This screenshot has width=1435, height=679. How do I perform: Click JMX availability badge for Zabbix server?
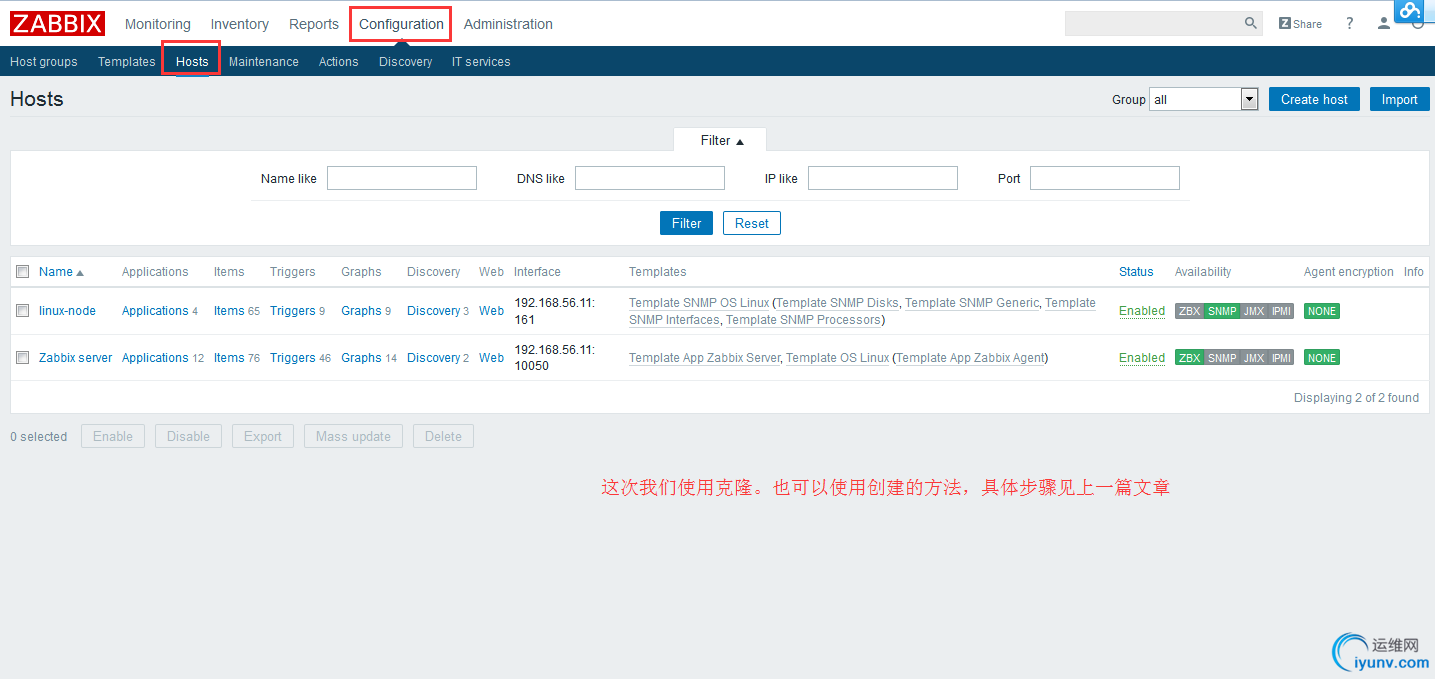click(x=1254, y=358)
